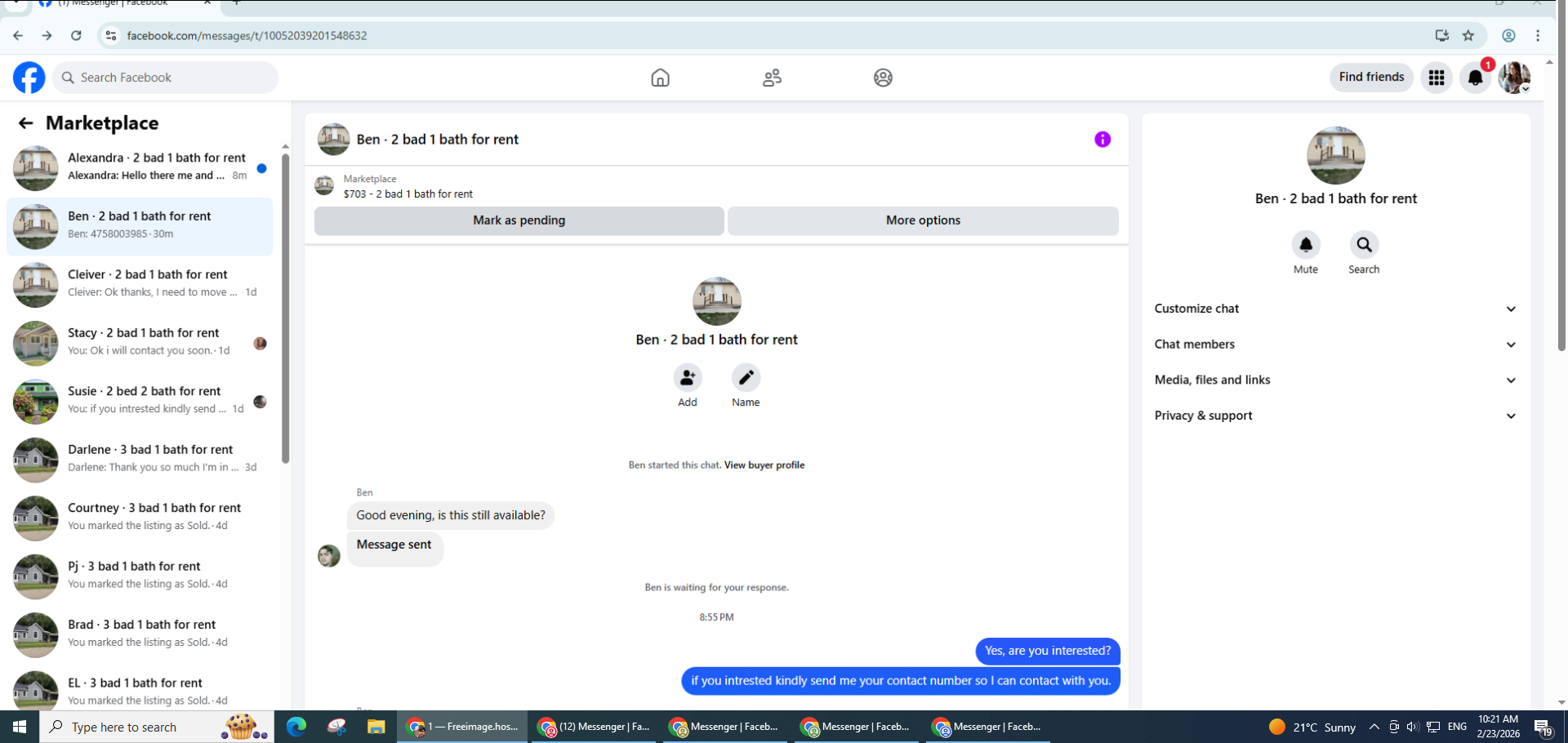Launch Microsoft Edge from the taskbar

(x=296, y=727)
